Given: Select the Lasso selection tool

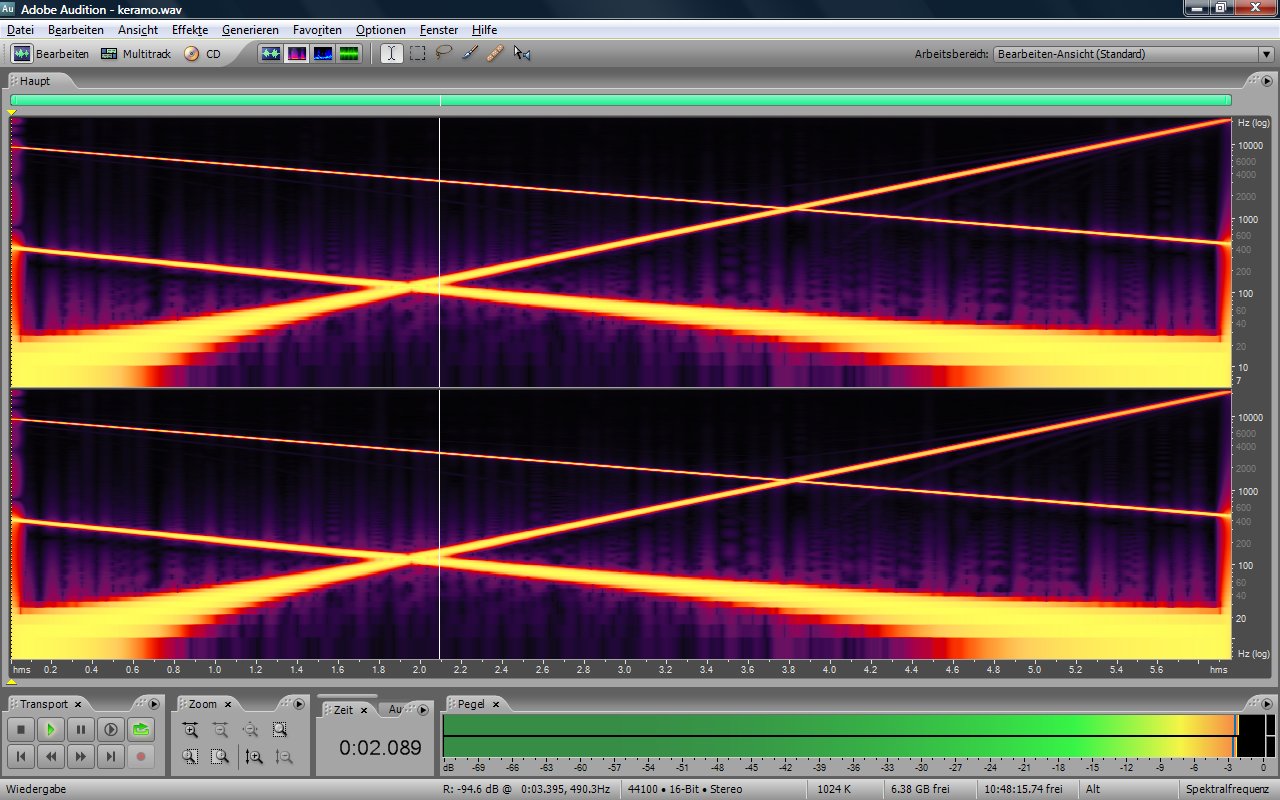Looking at the screenshot, I should pos(444,54).
